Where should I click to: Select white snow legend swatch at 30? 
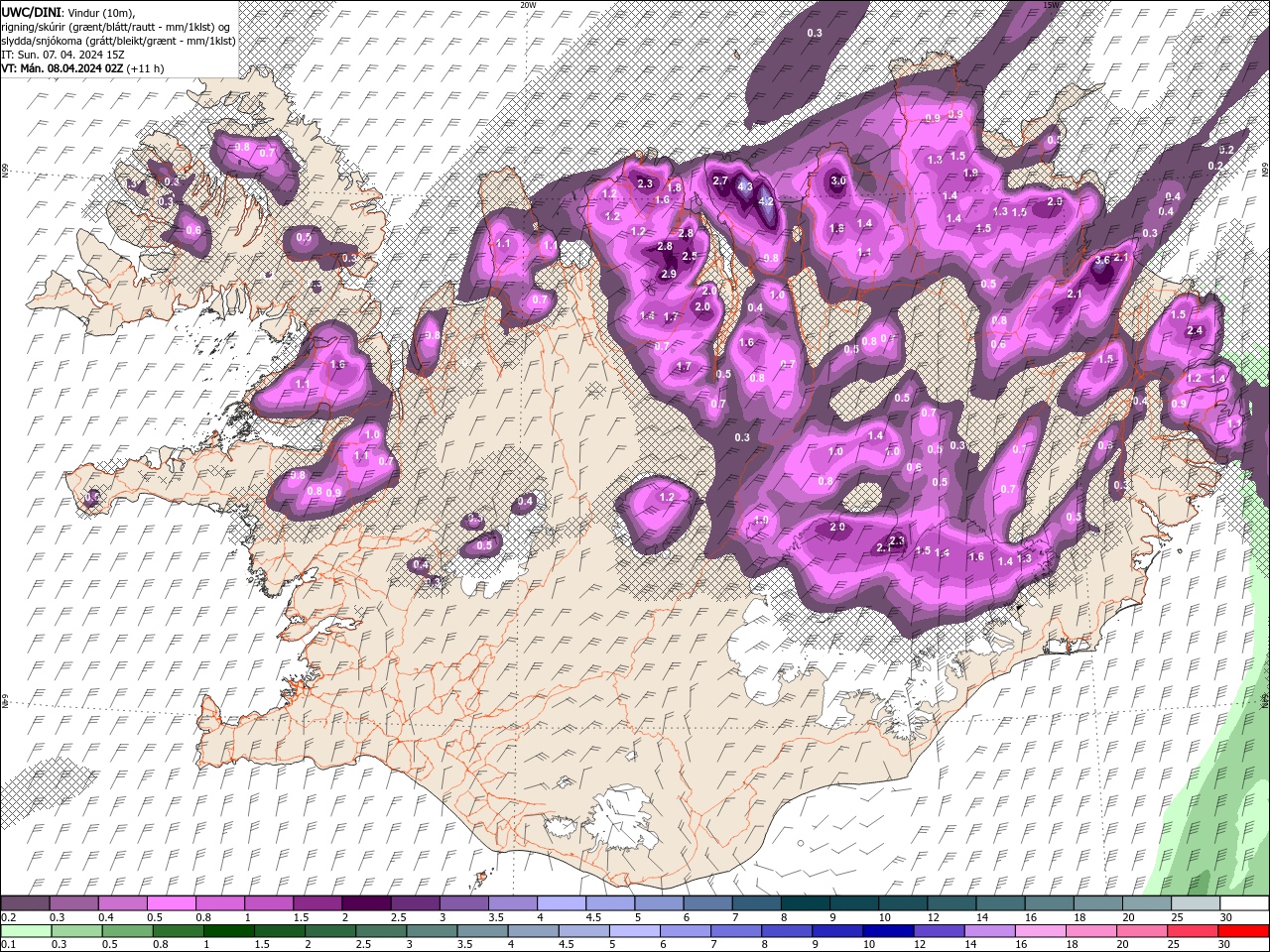pyautogui.click(x=1244, y=903)
